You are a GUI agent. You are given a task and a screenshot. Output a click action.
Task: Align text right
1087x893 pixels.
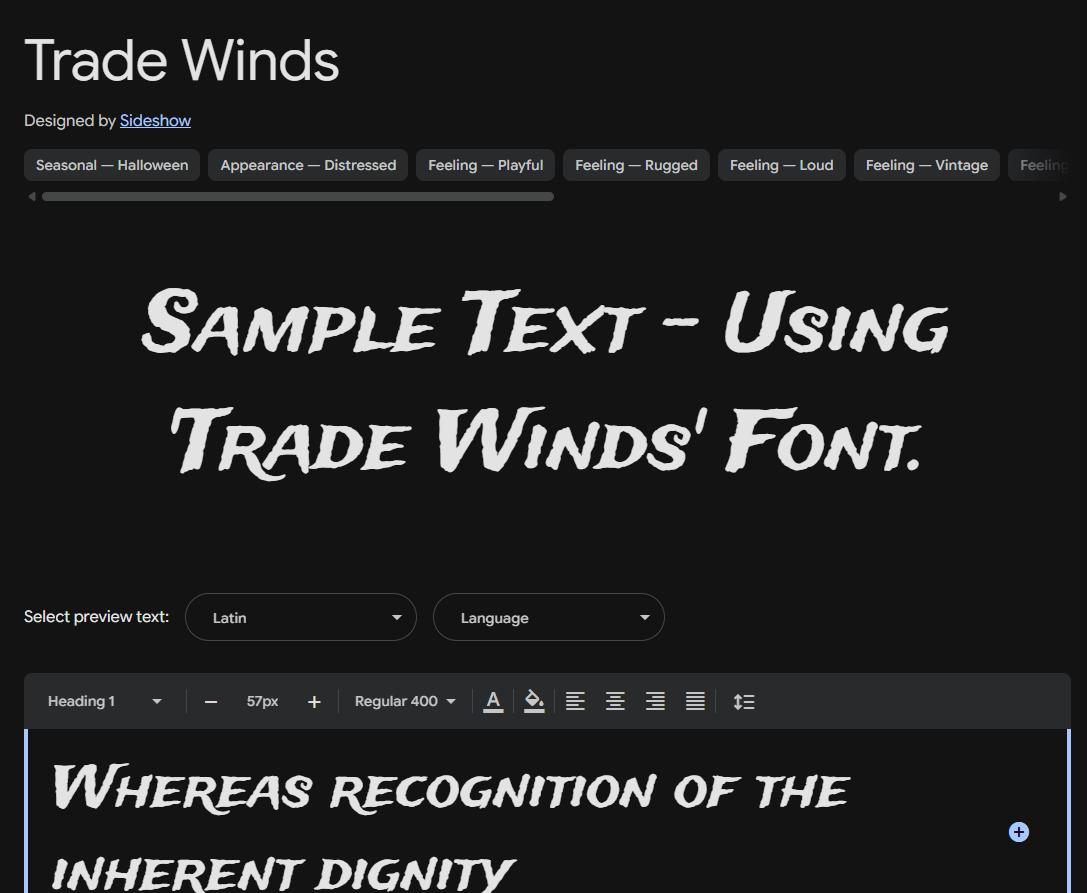pyautogui.click(x=655, y=701)
